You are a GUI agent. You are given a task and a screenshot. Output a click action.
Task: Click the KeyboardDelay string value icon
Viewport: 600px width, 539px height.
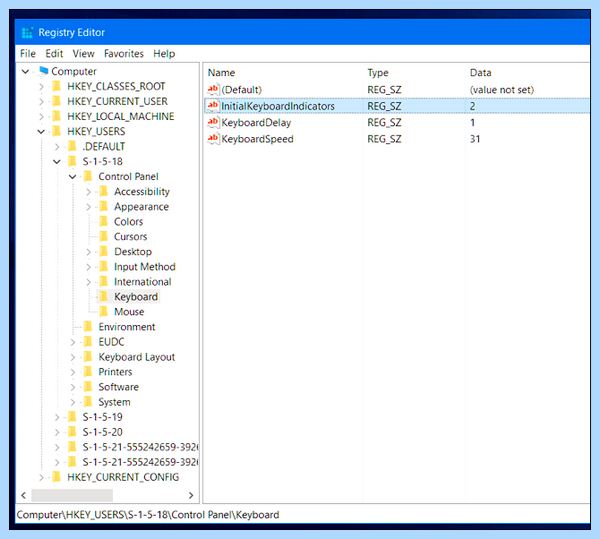pos(213,122)
